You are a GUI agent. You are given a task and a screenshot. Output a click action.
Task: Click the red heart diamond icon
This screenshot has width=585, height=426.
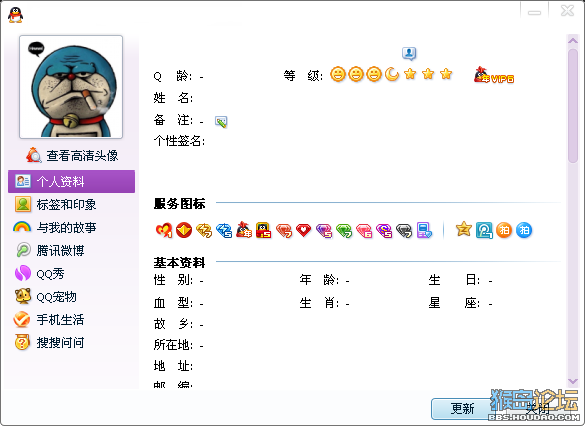[303, 230]
